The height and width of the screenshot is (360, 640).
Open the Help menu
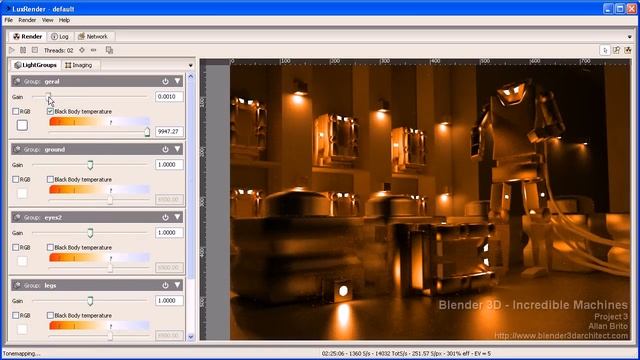pyautogui.click(x=64, y=20)
